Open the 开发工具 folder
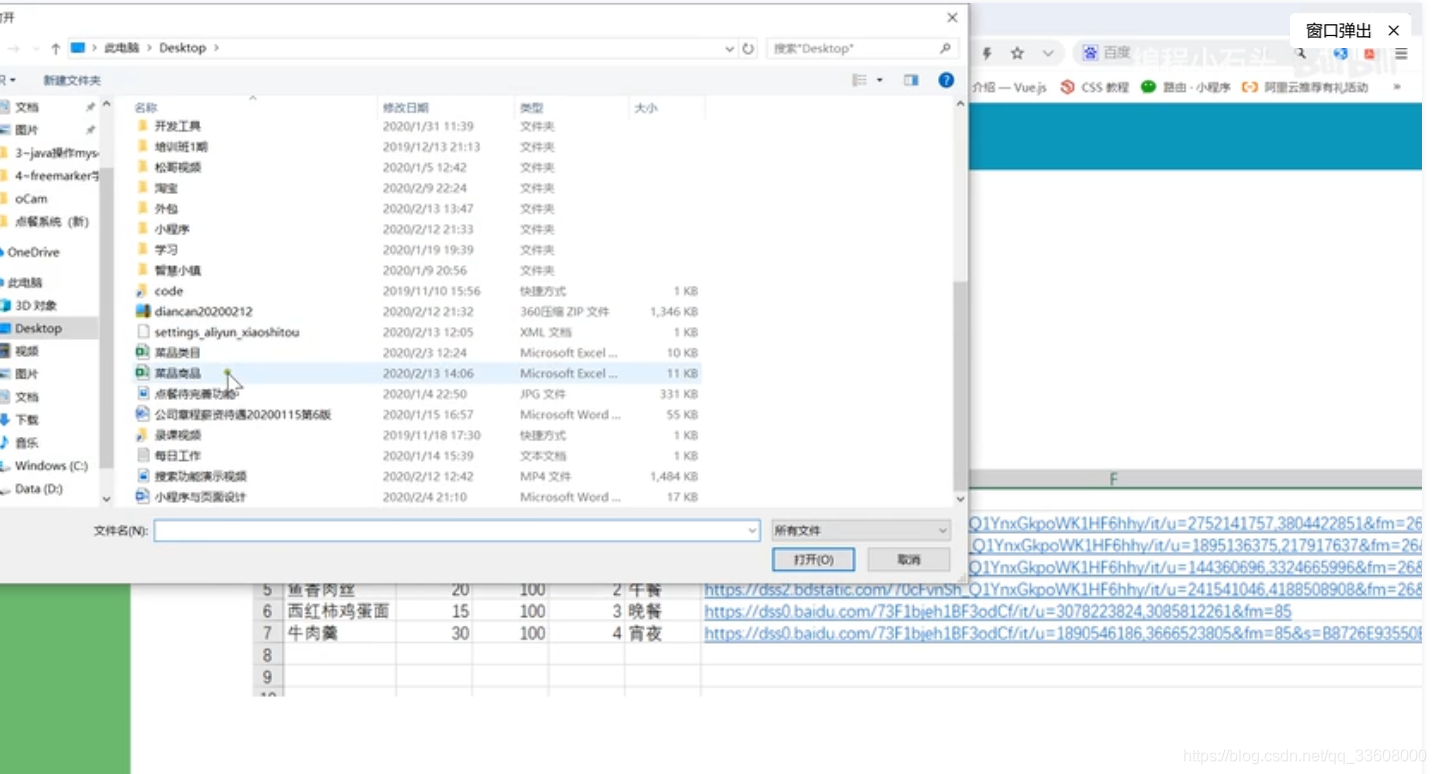 418,126
